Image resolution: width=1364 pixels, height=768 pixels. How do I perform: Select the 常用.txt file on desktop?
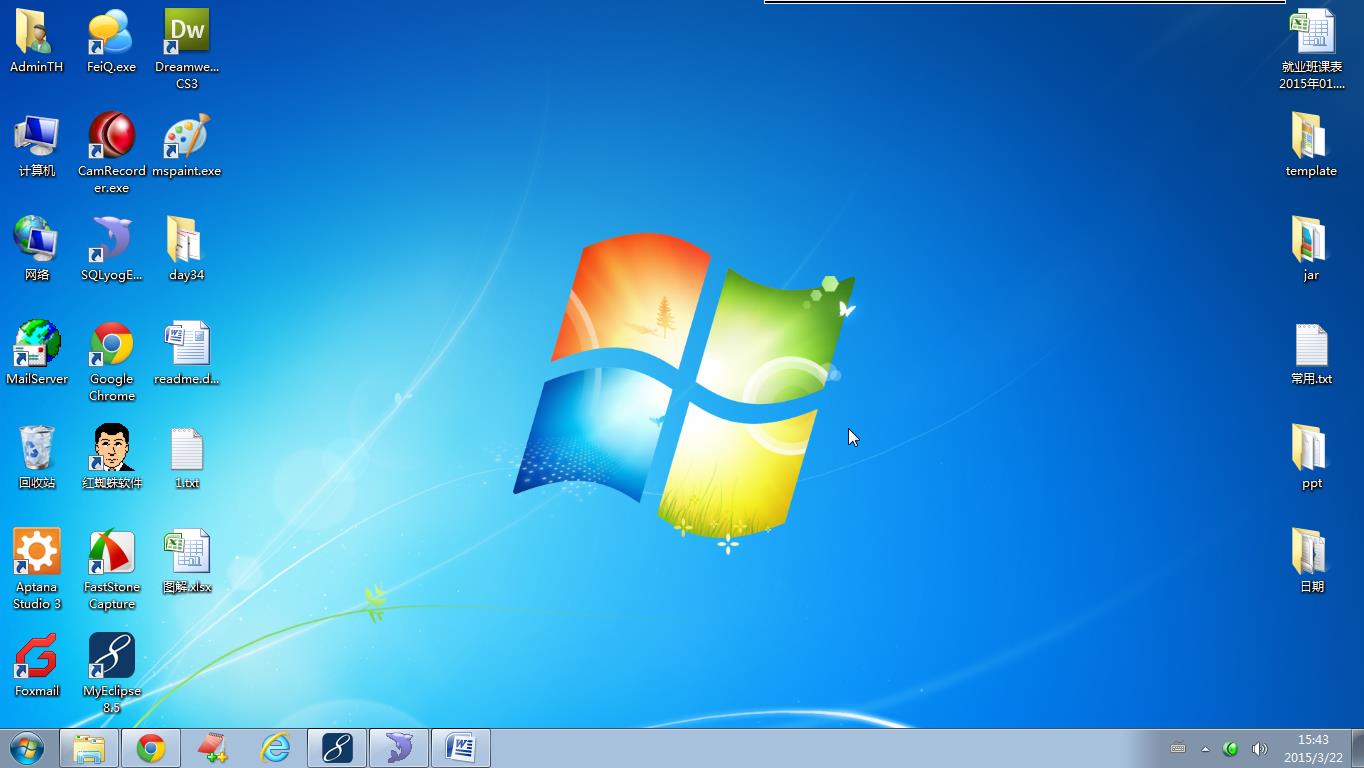pos(1311,345)
